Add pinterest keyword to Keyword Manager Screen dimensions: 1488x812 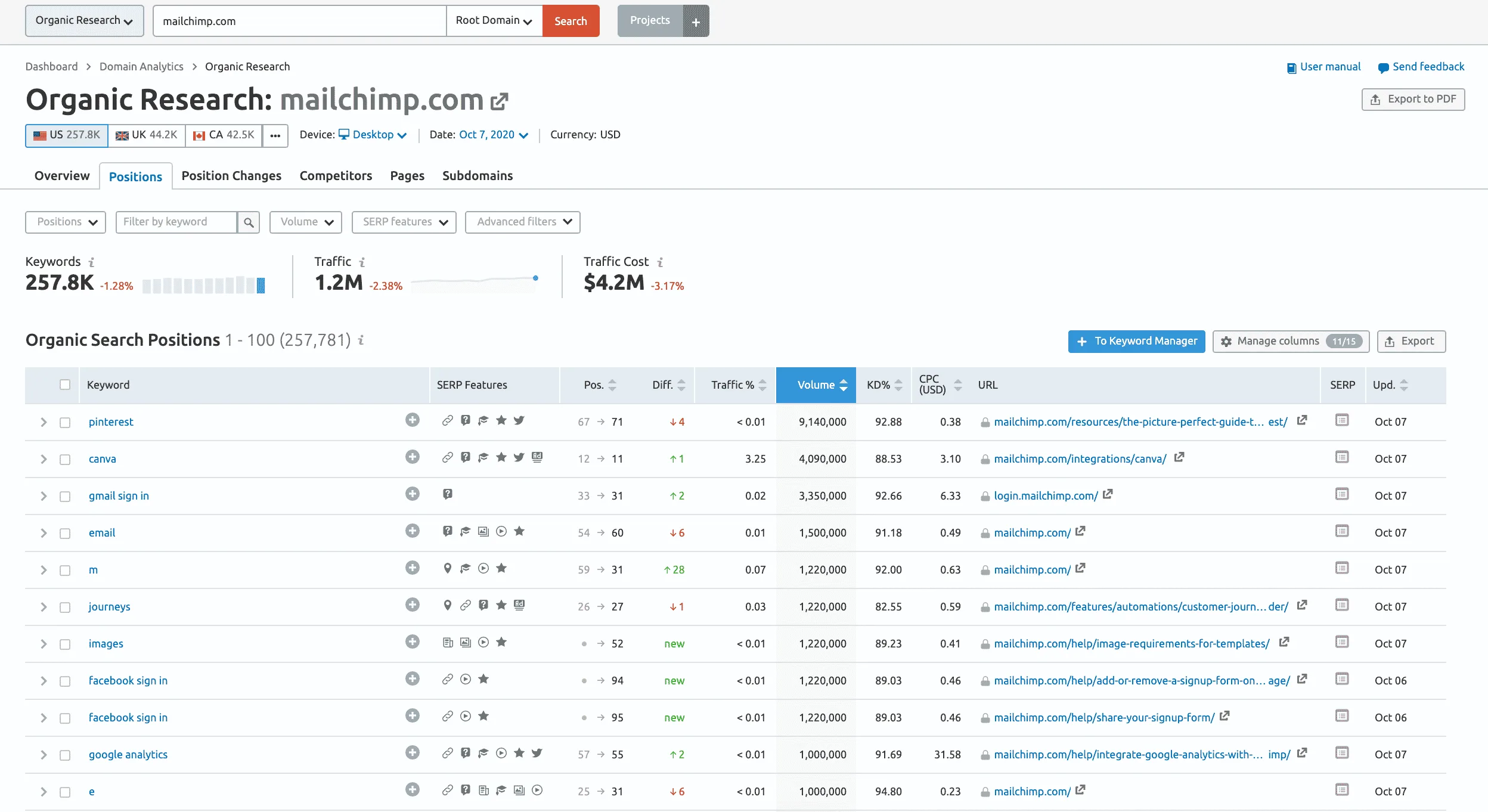point(412,420)
